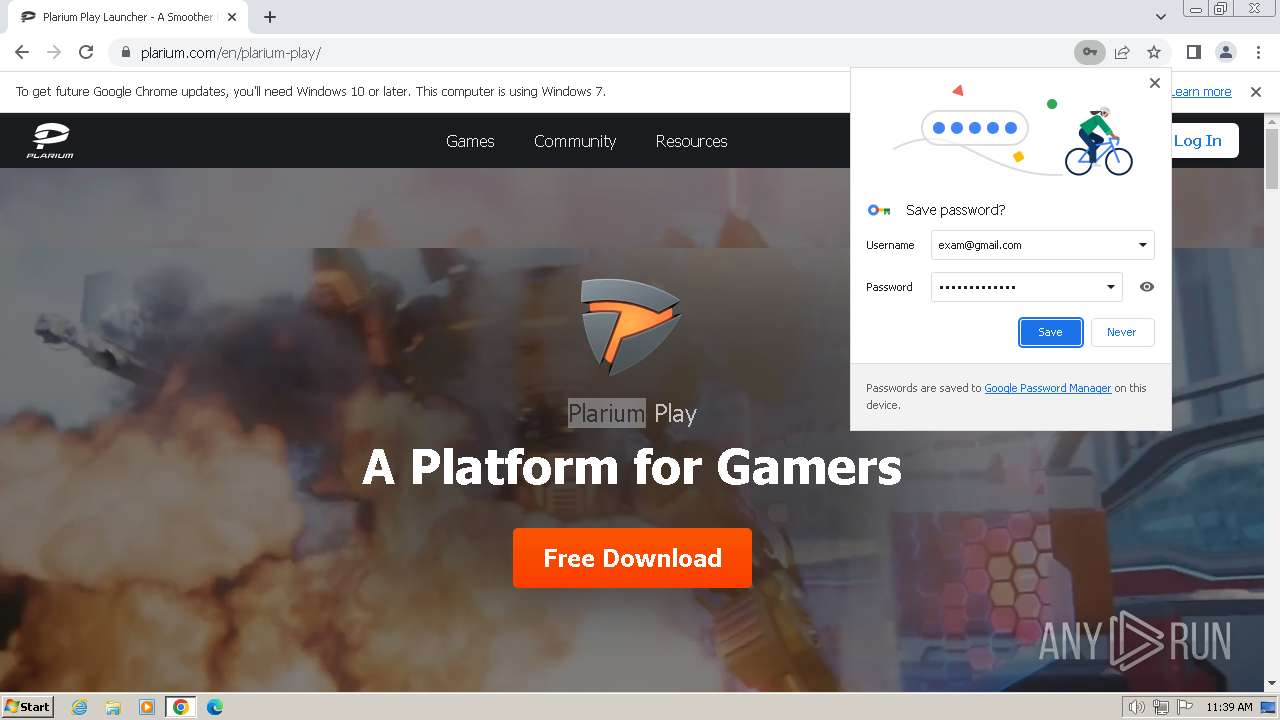Choose Never save for this site
Viewport: 1280px width, 720px height.
point(1121,332)
